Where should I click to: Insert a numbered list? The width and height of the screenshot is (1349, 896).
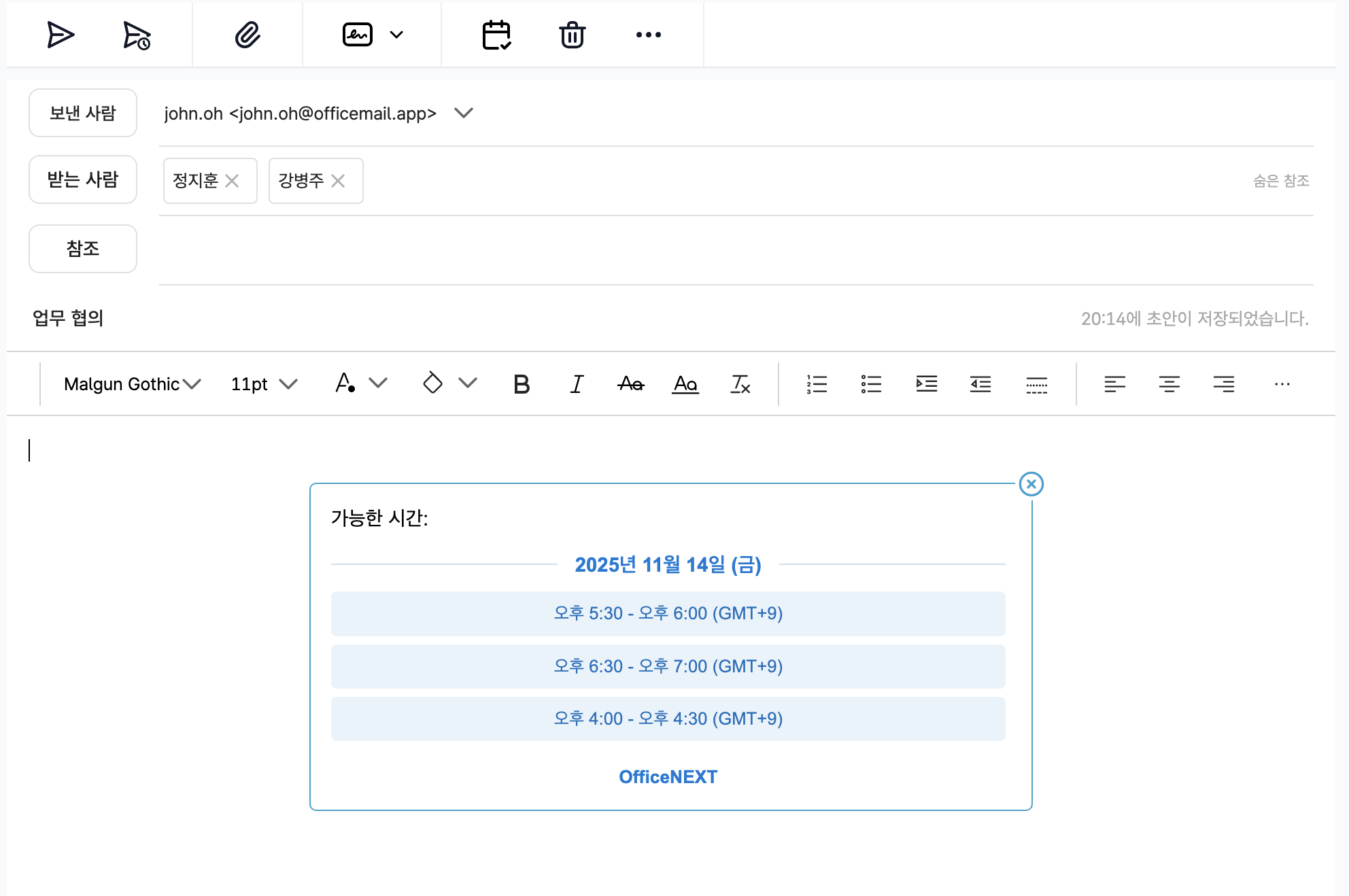click(817, 384)
